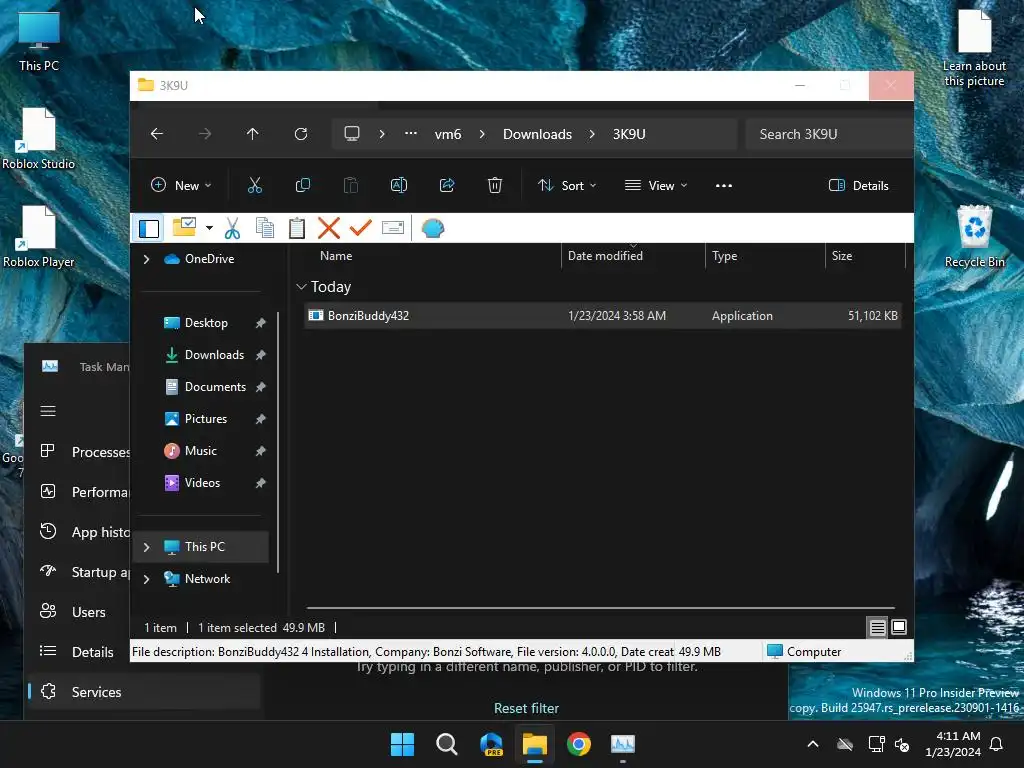The image size is (1024, 768).
Task: Toggle the navigation pane in classic toolbar
Action: (149, 228)
